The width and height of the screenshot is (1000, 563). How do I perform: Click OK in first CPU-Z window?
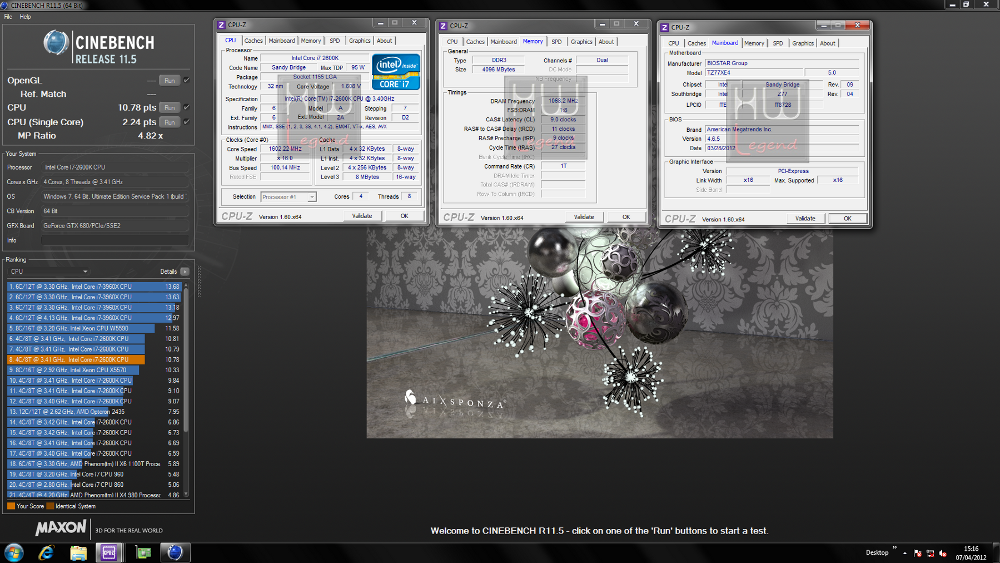pos(404,216)
